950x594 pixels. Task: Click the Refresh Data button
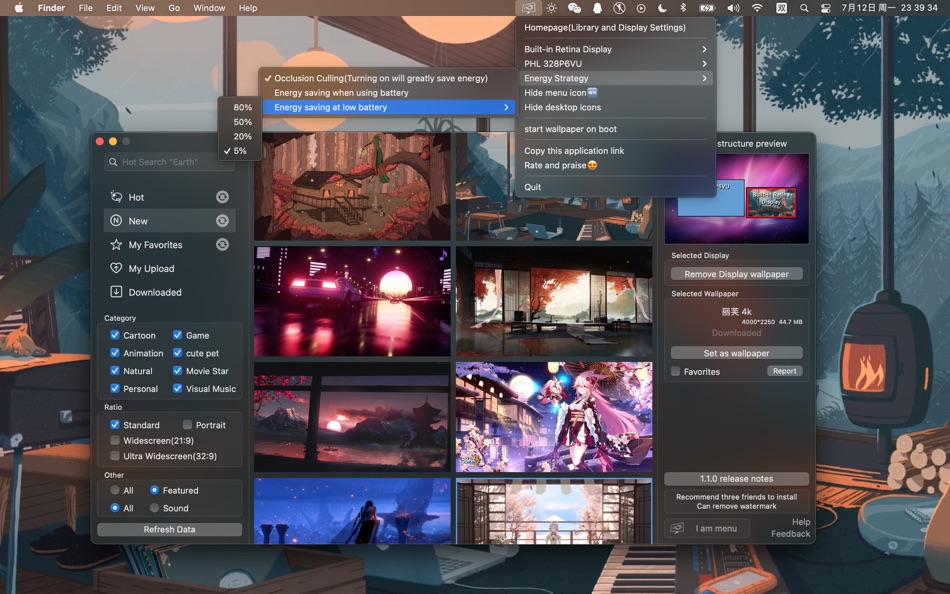[x=169, y=528]
